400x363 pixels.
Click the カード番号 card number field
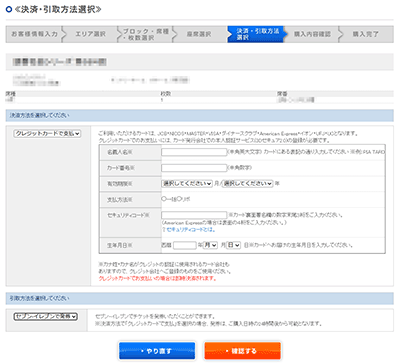pos(194,168)
